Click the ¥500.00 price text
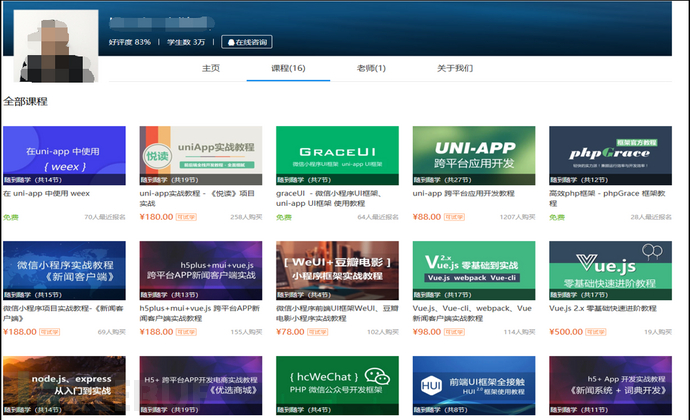 coord(566,332)
